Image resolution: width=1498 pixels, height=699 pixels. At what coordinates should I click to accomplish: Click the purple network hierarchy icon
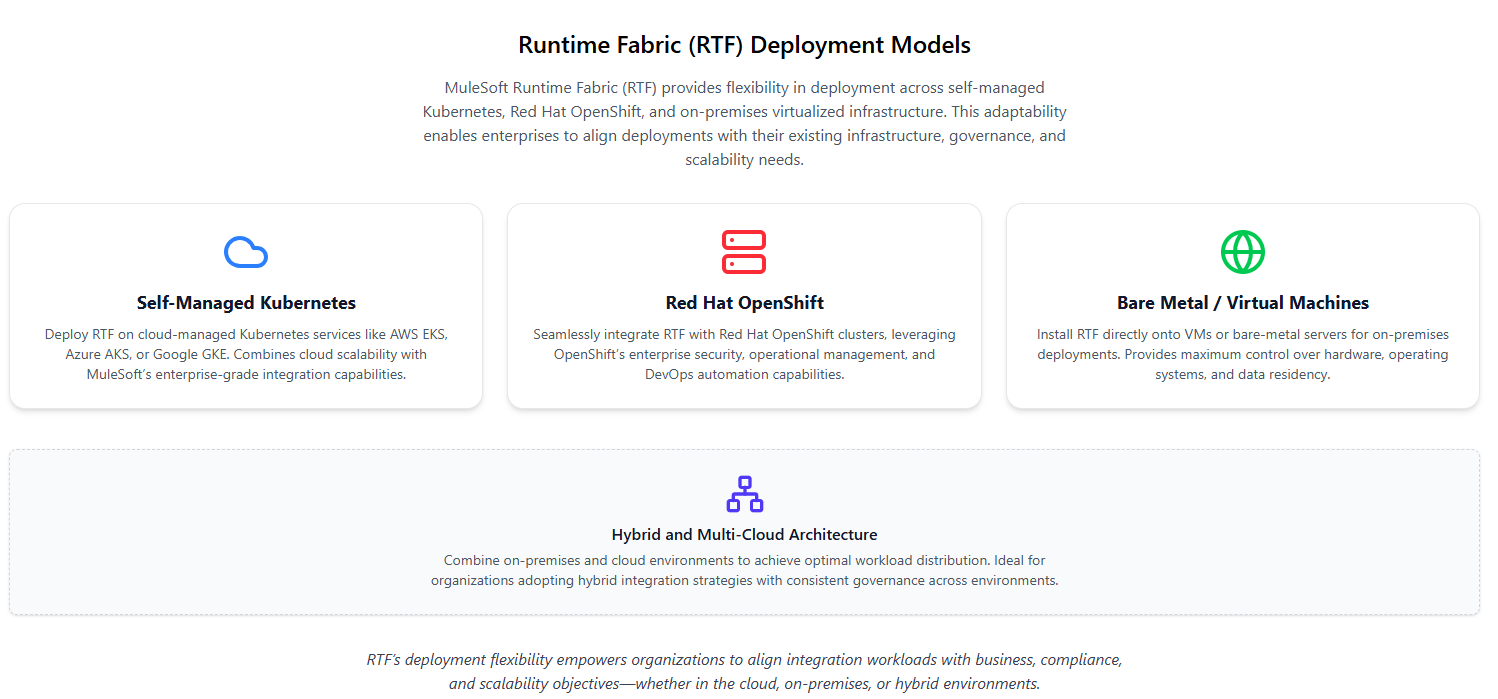click(x=744, y=493)
